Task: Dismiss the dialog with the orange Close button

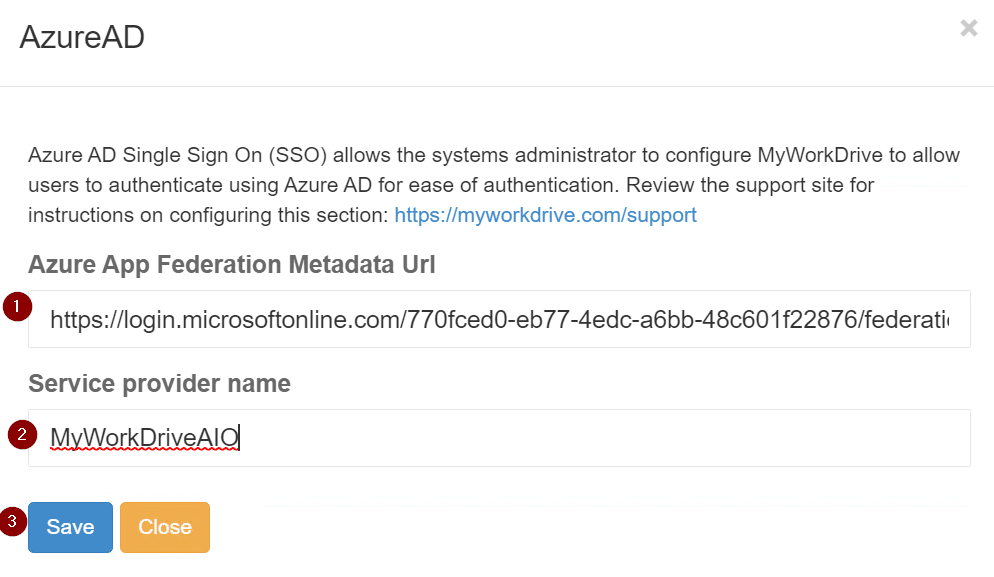Action: tap(164, 527)
